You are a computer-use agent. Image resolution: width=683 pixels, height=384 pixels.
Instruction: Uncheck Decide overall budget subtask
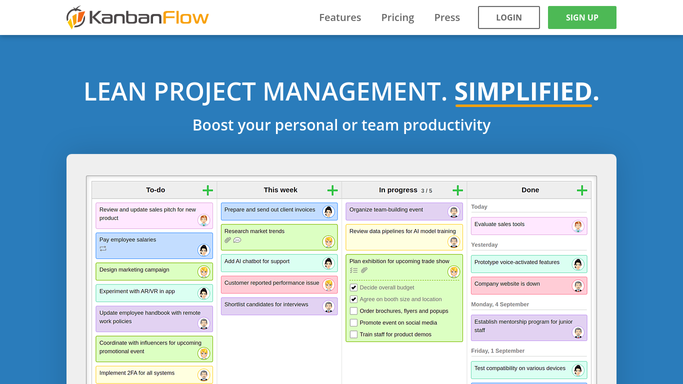354,287
